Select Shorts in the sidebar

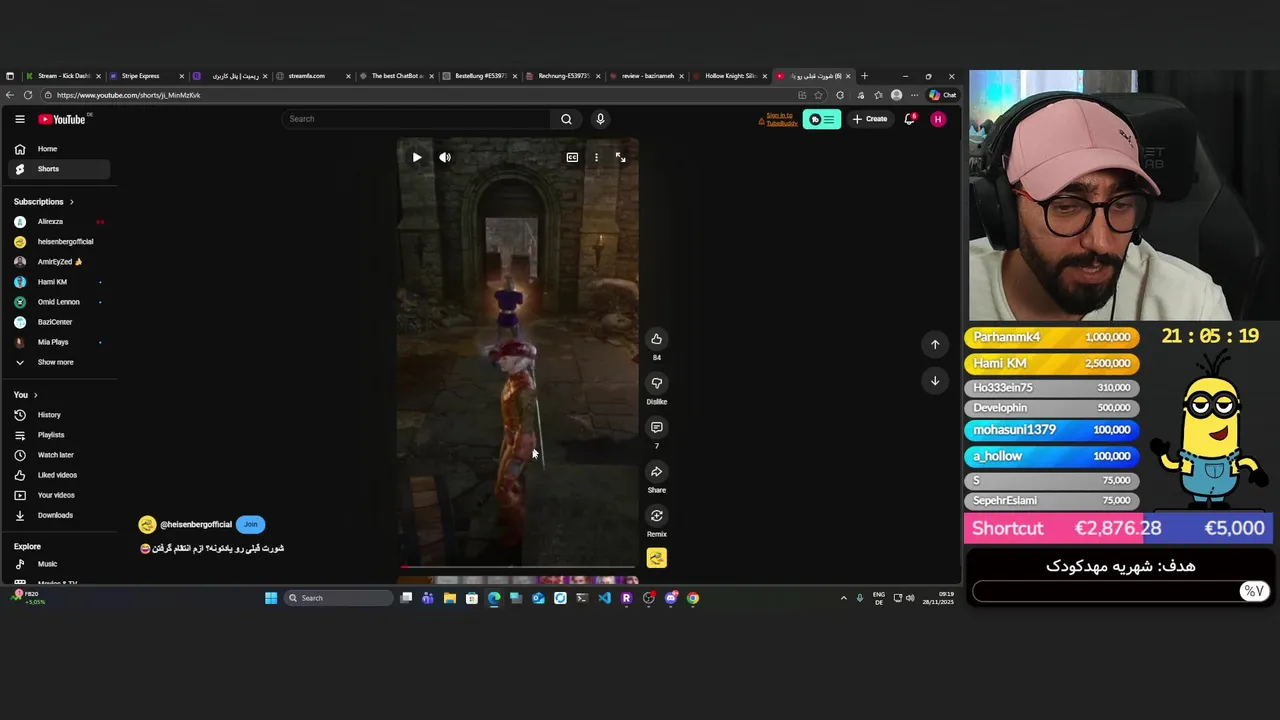click(60, 169)
